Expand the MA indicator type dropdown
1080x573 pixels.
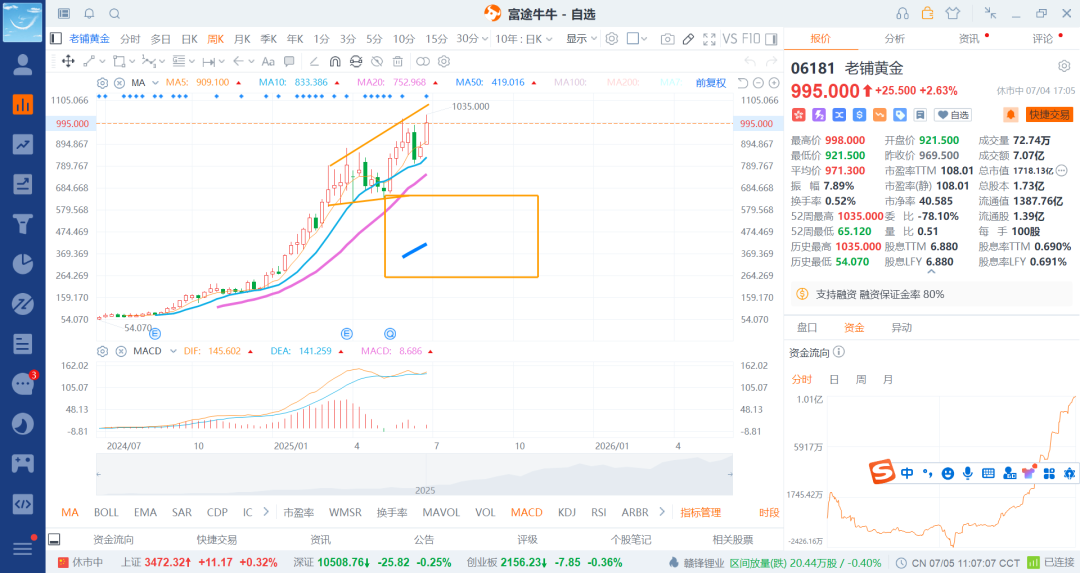(156, 83)
